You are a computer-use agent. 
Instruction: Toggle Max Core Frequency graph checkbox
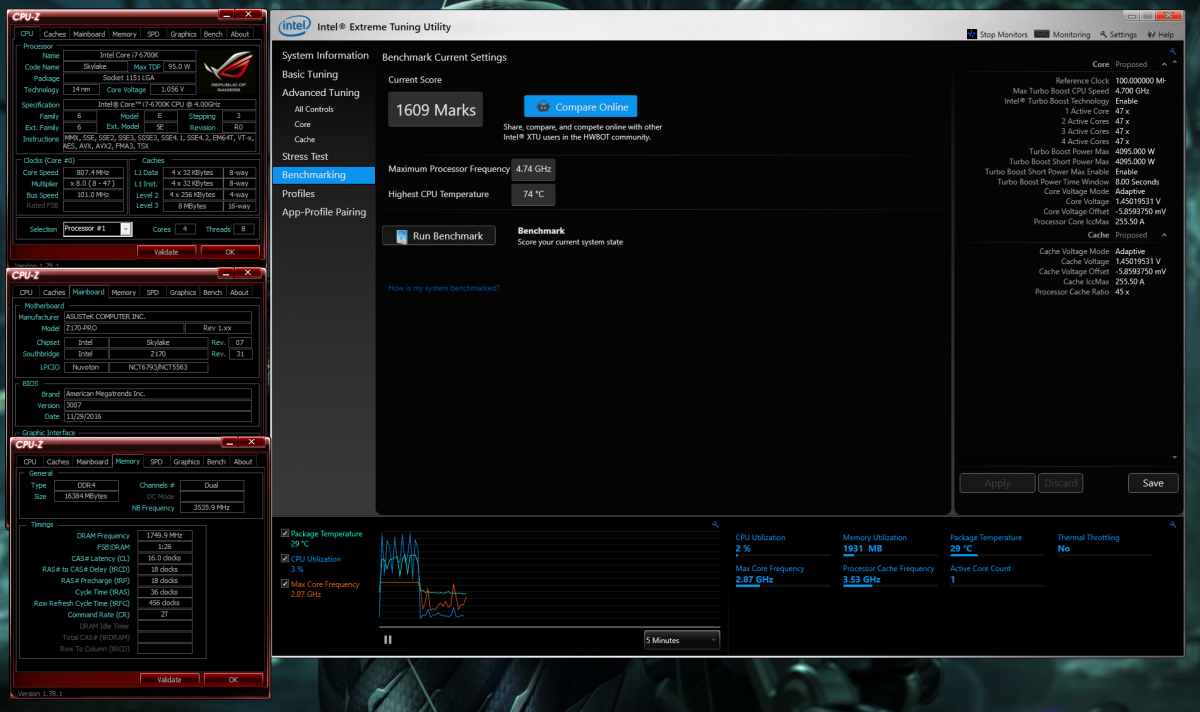tap(286, 584)
